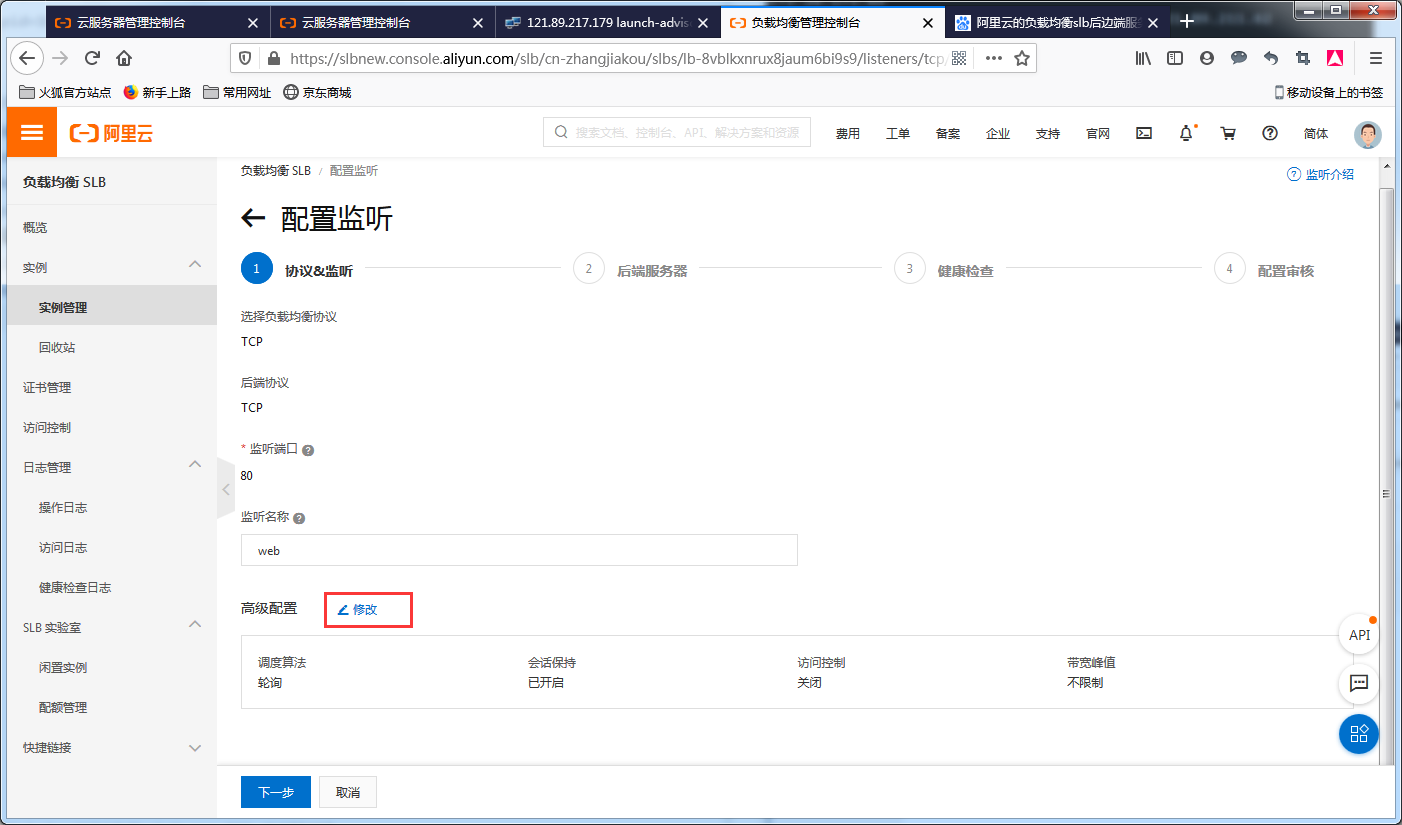Viewport: 1402px width, 825px height.
Task: Open the Cloud Shell terminal icon
Action: coord(1143,132)
